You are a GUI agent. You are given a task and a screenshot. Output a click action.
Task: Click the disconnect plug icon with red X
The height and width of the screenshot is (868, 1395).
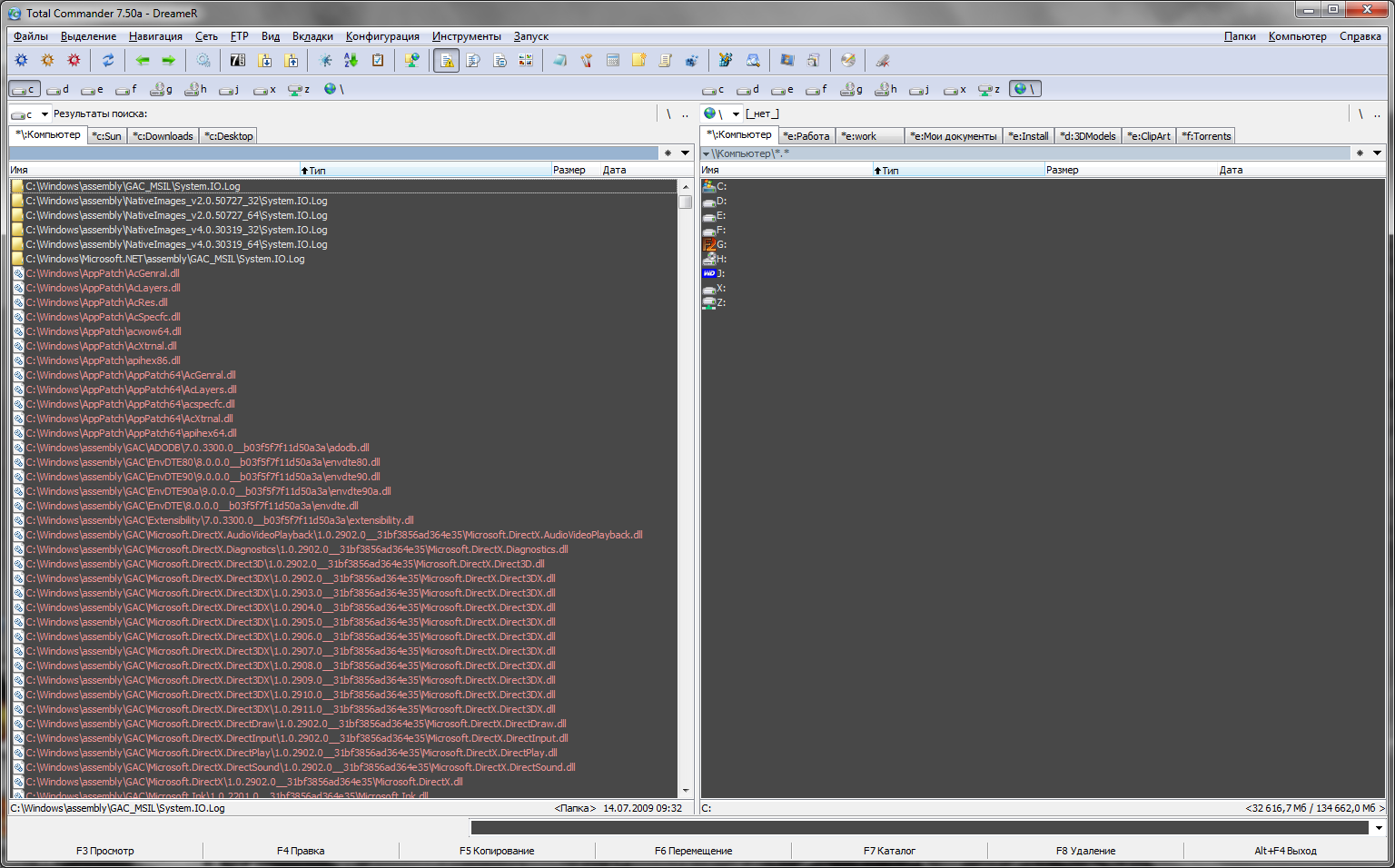pos(883,60)
